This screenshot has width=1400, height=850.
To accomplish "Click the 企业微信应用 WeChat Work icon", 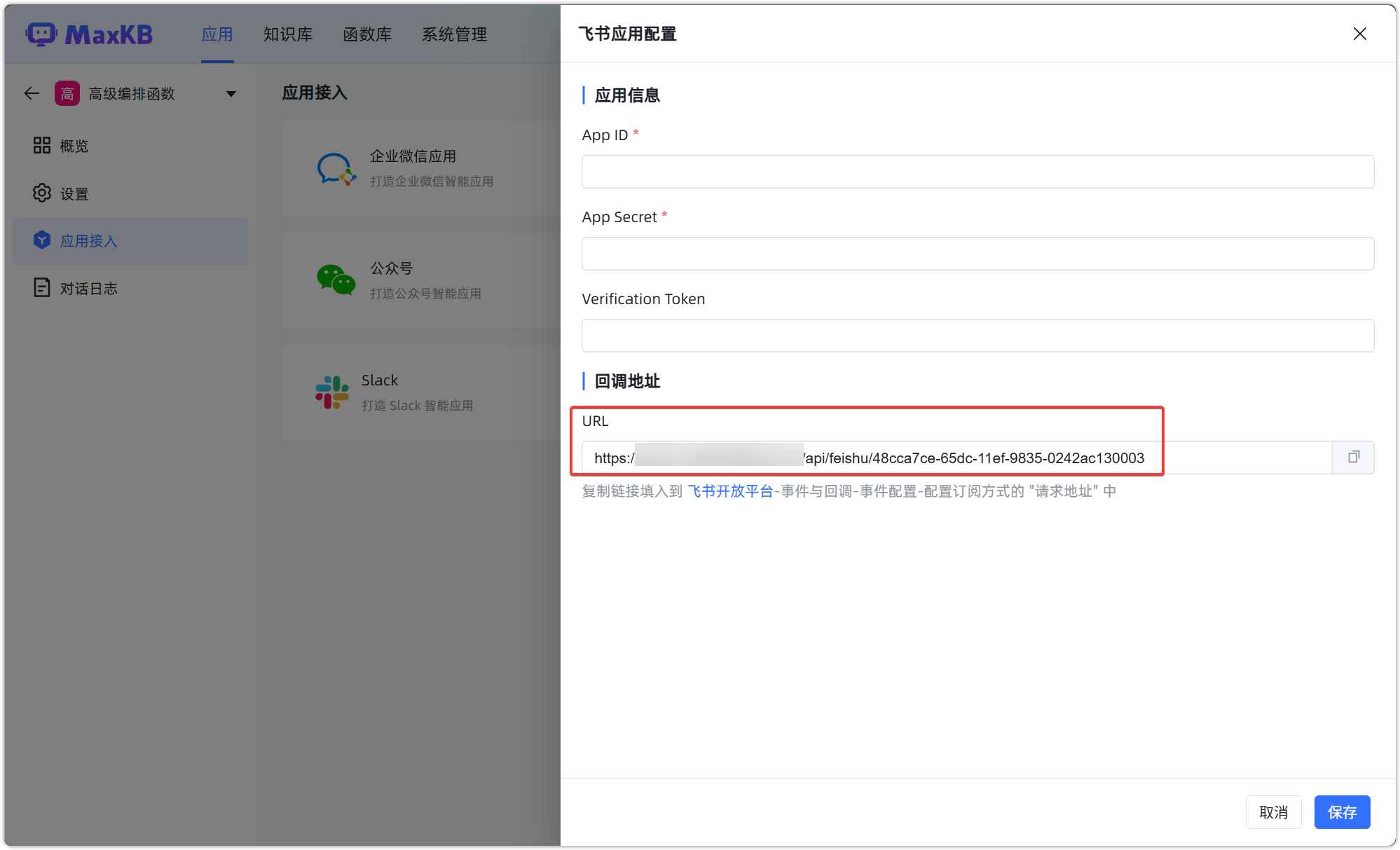I will tap(335, 168).
